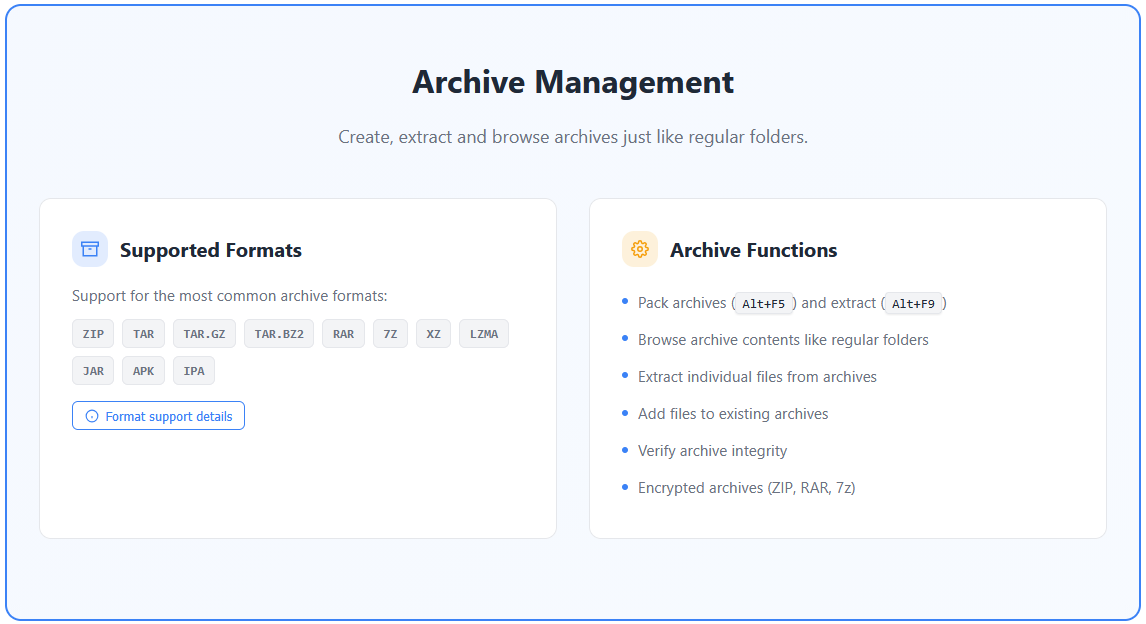Click the Alt+F9 keyboard shortcut badge
This screenshot has width=1146, height=624.
913,304
